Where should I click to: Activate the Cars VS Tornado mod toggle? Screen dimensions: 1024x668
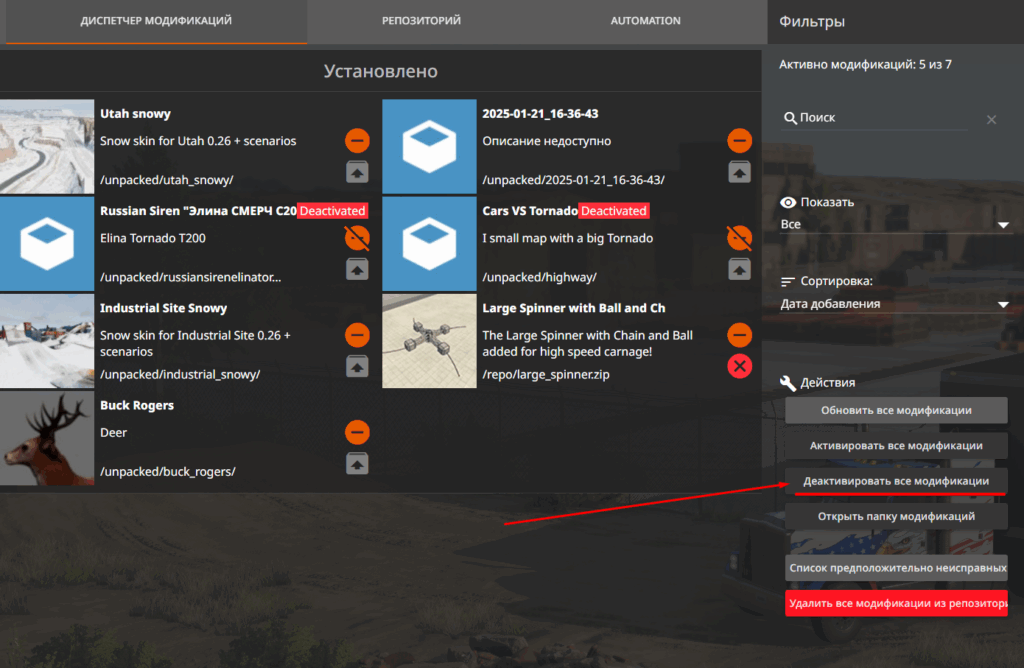point(739,238)
